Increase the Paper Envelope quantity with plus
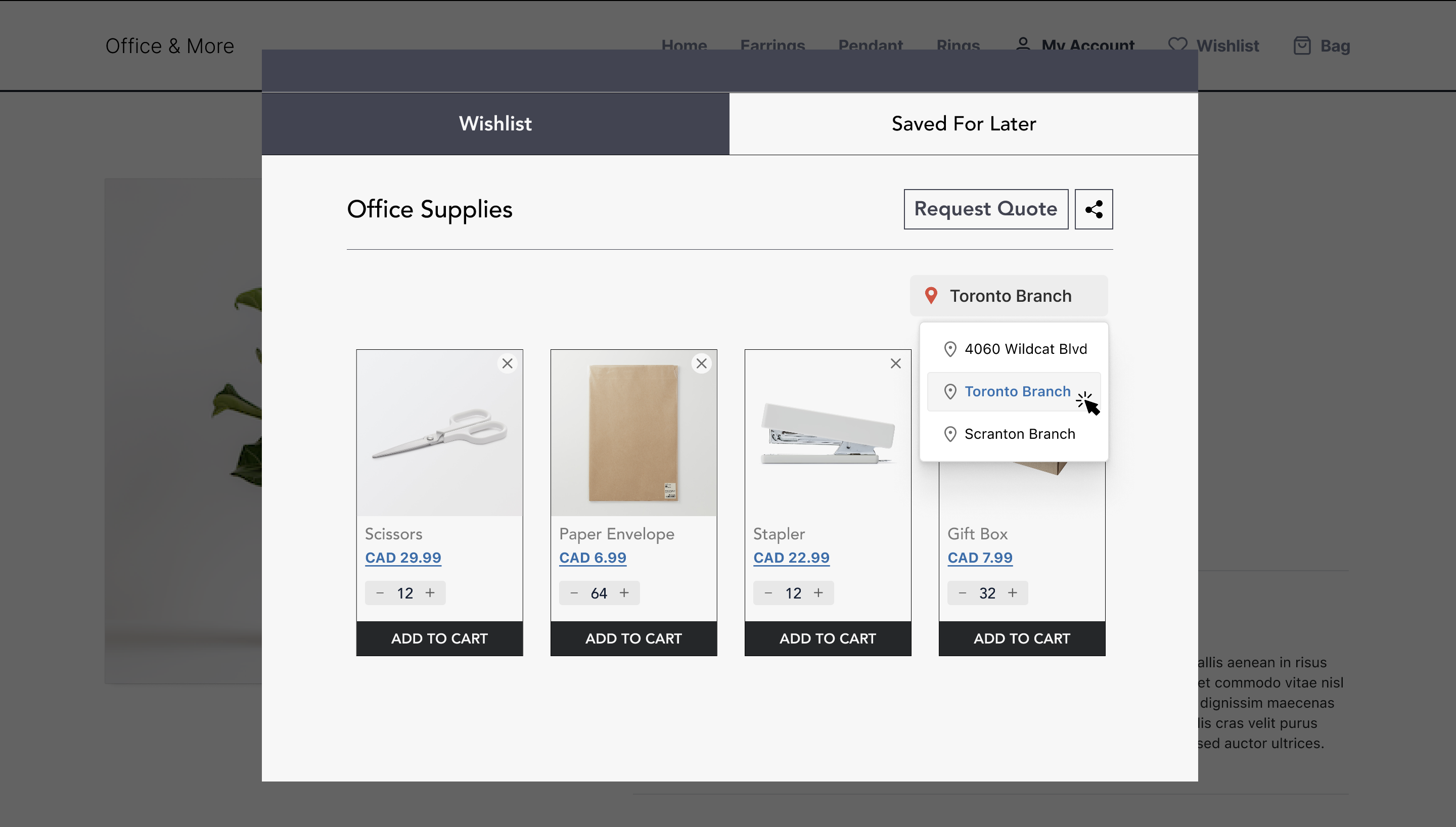1456x827 pixels. pos(624,592)
